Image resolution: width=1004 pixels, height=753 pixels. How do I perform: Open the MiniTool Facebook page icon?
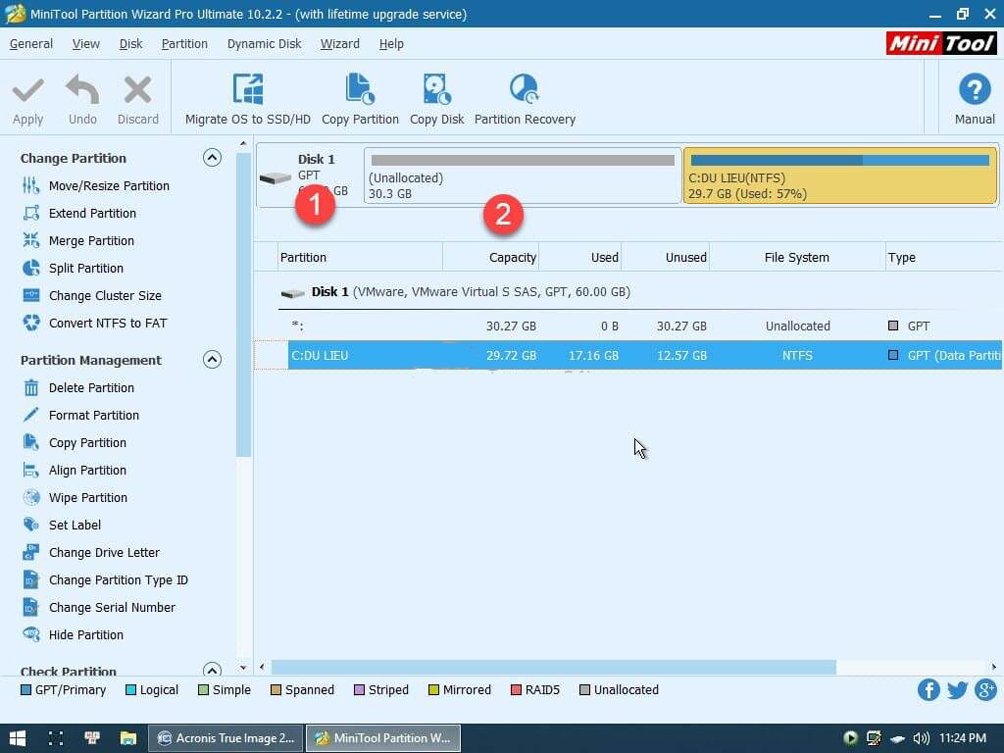point(928,690)
